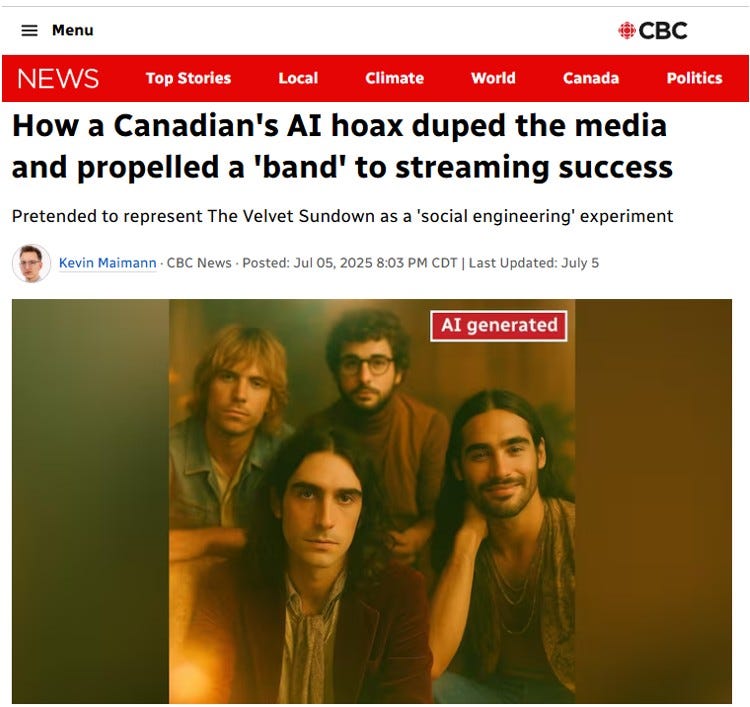
Task: Click the CBC gem logo
Action: pos(627,31)
